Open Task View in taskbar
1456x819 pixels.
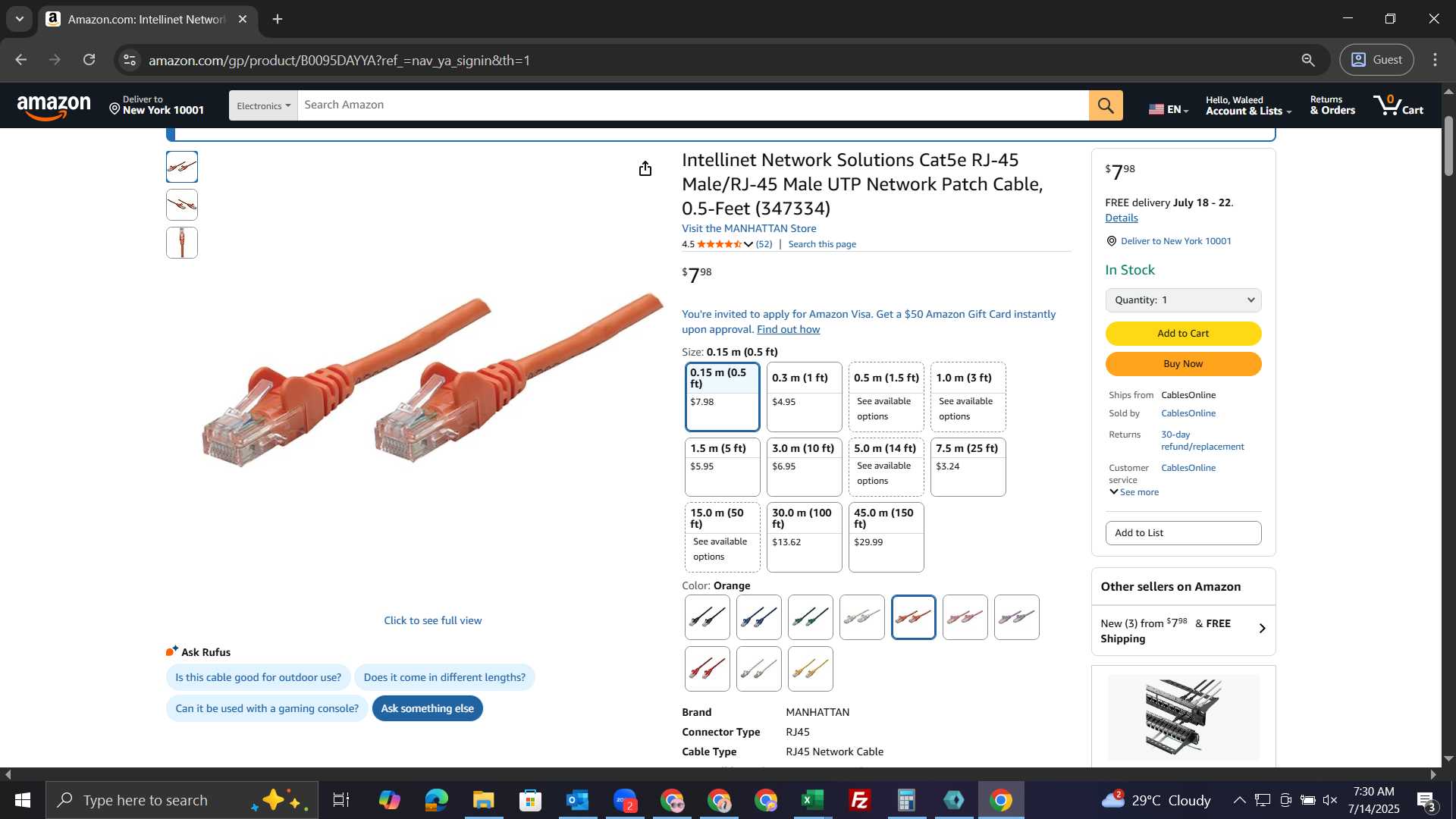(x=341, y=800)
